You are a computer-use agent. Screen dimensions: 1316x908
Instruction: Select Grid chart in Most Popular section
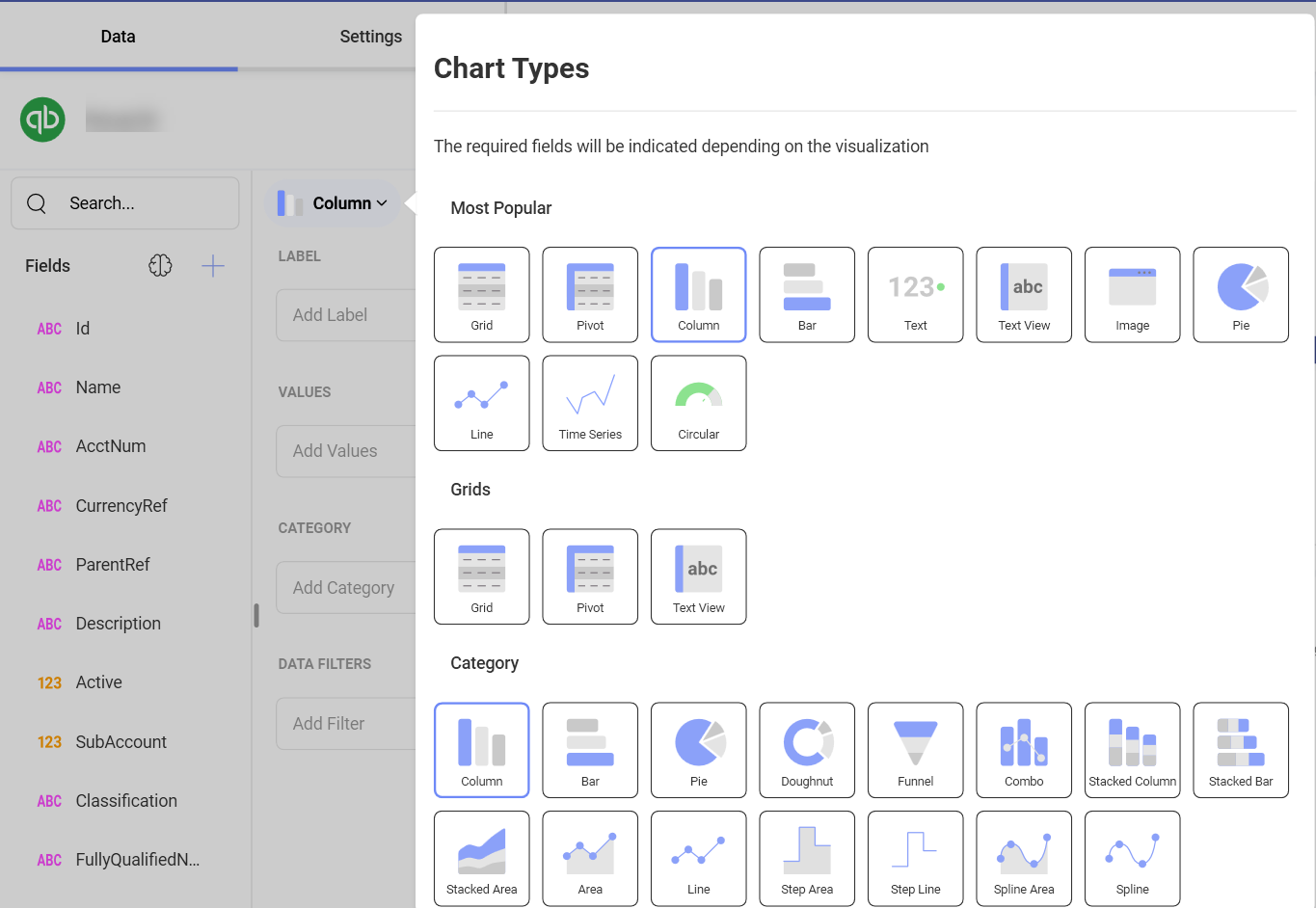482,295
